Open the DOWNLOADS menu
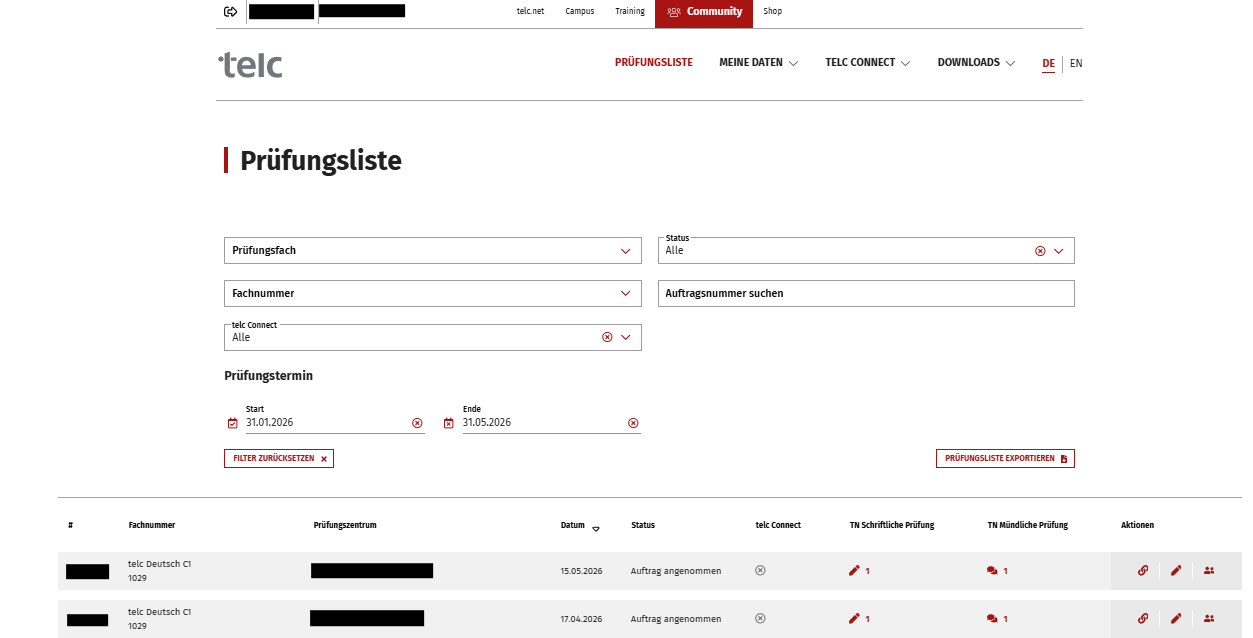The image size is (1253, 638). [x=975, y=63]
